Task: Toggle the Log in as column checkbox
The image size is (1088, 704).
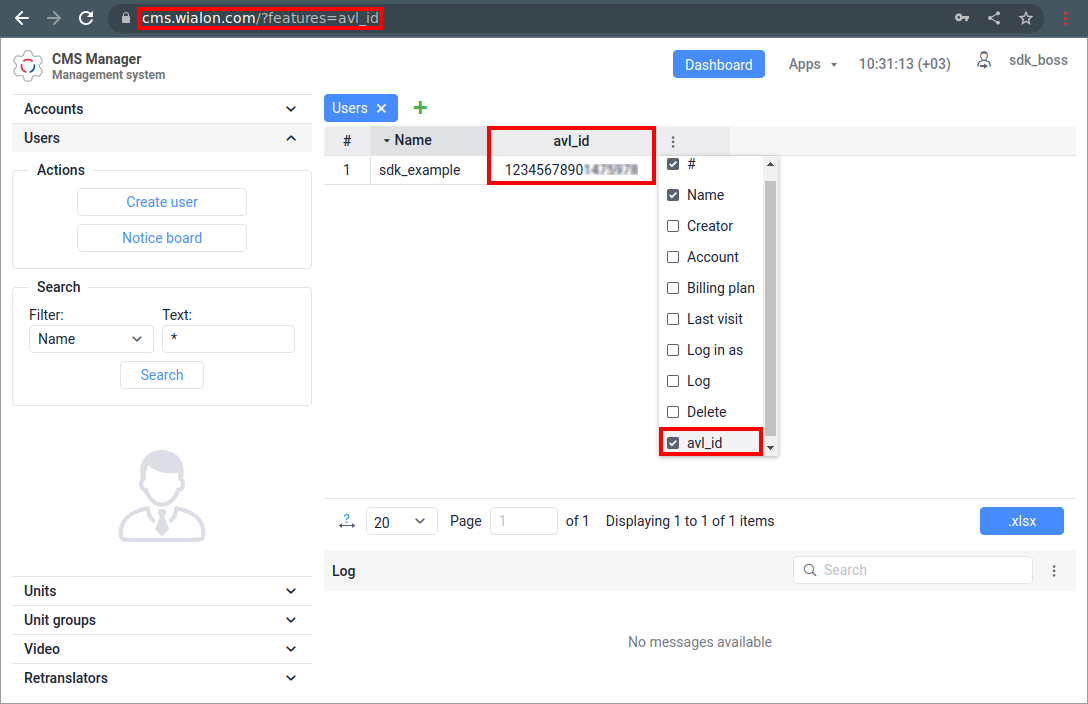Action: pyautogui.click(x=672, y=350)
